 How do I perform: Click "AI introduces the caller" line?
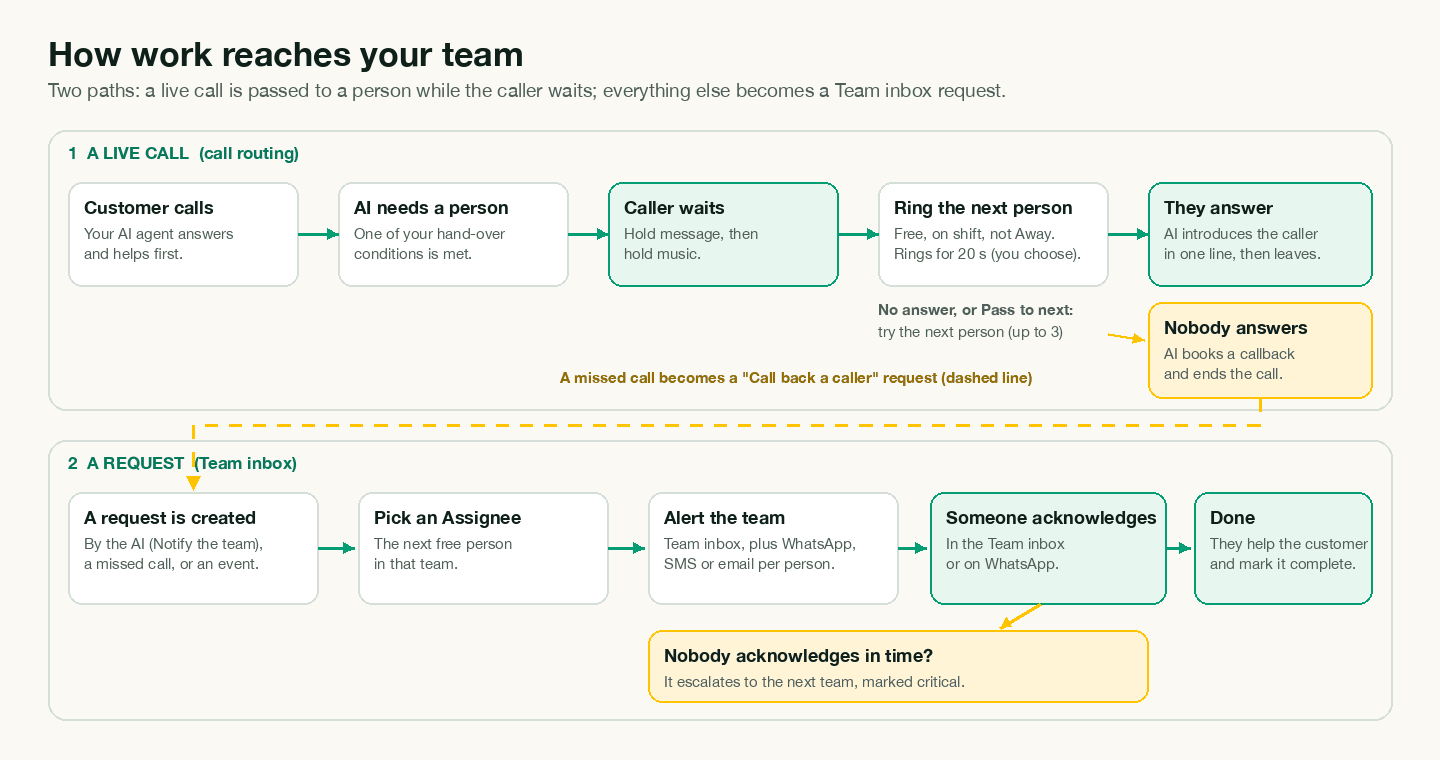click(1240, 233)
